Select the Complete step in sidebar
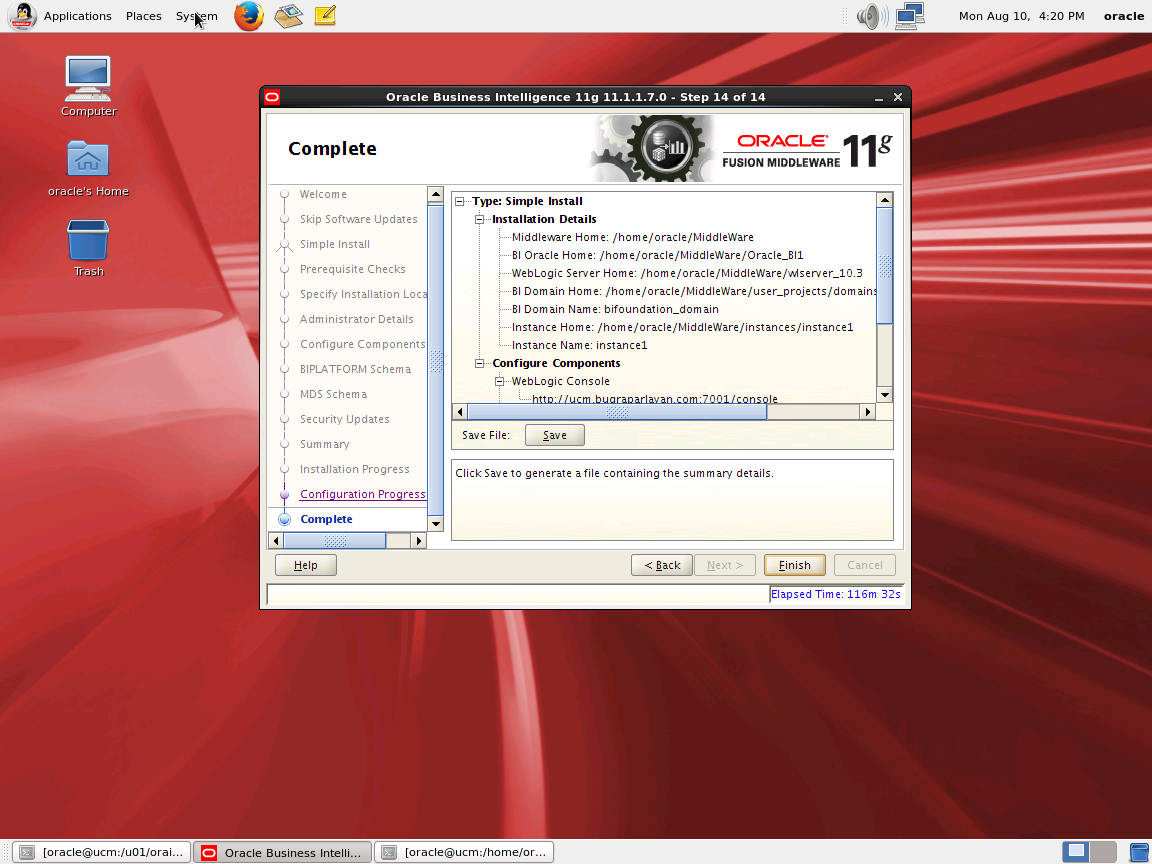Screen dimensions: 1152x864 326,519
